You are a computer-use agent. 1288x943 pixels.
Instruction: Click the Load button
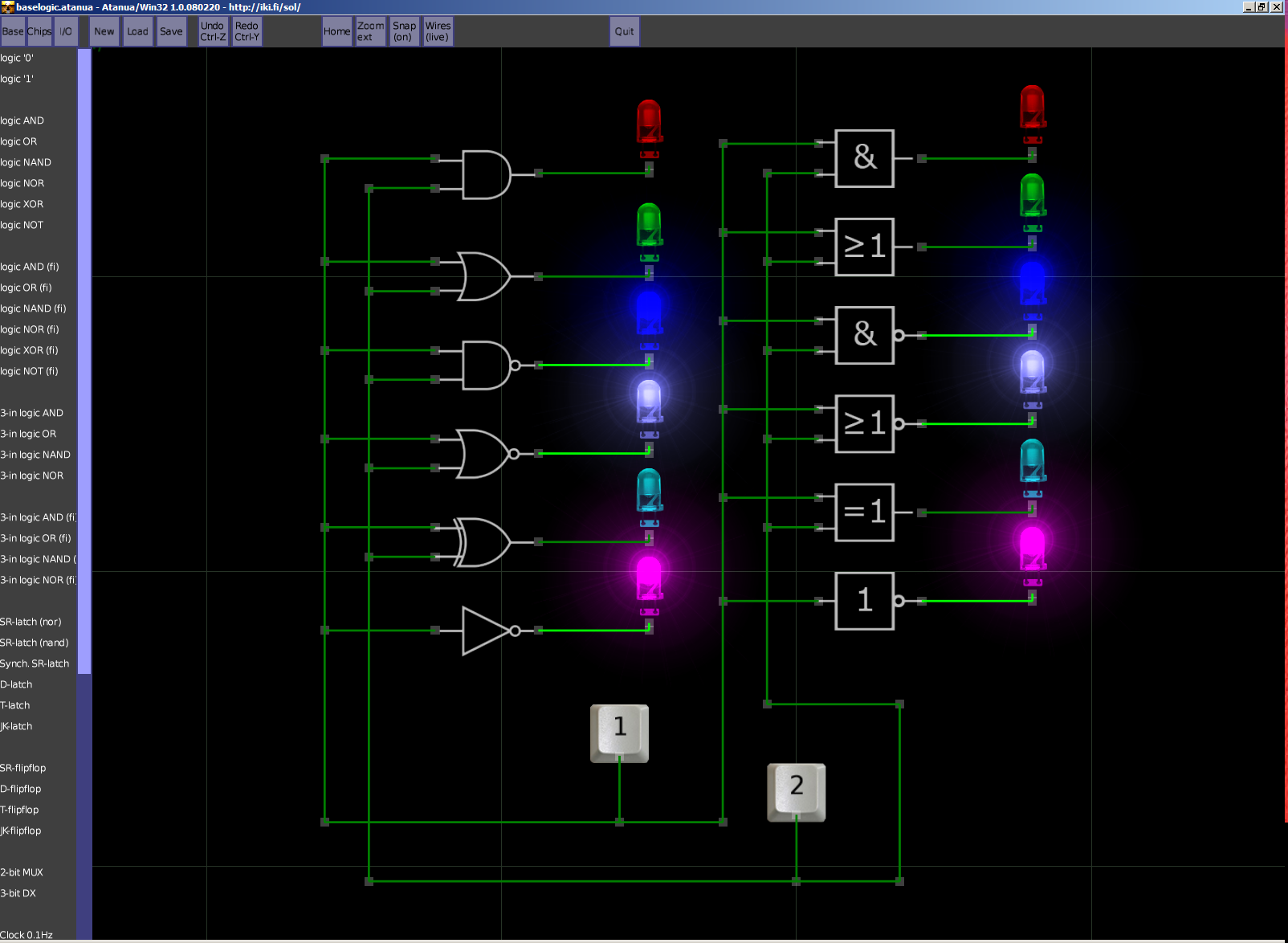click(137, 31)
